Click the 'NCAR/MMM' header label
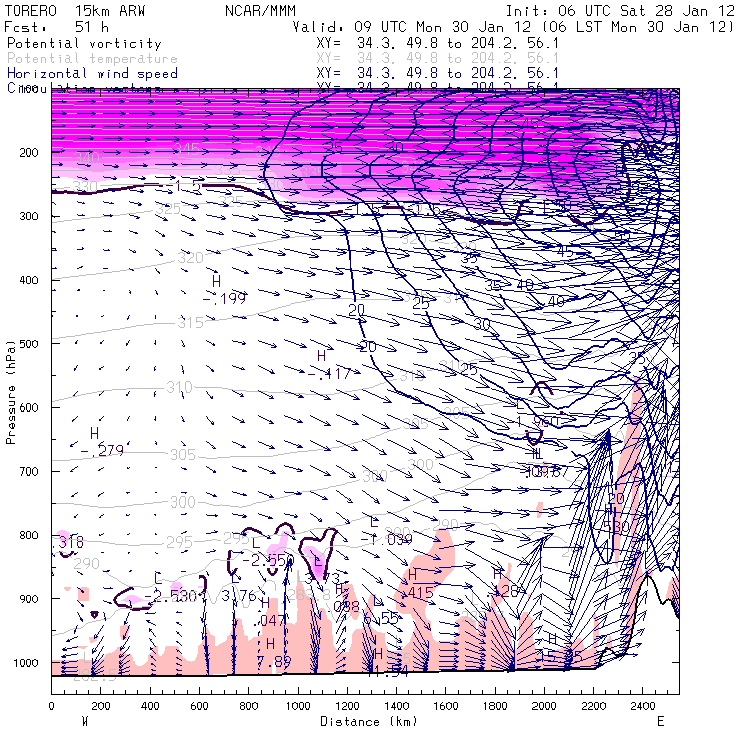 coord(261,10)
